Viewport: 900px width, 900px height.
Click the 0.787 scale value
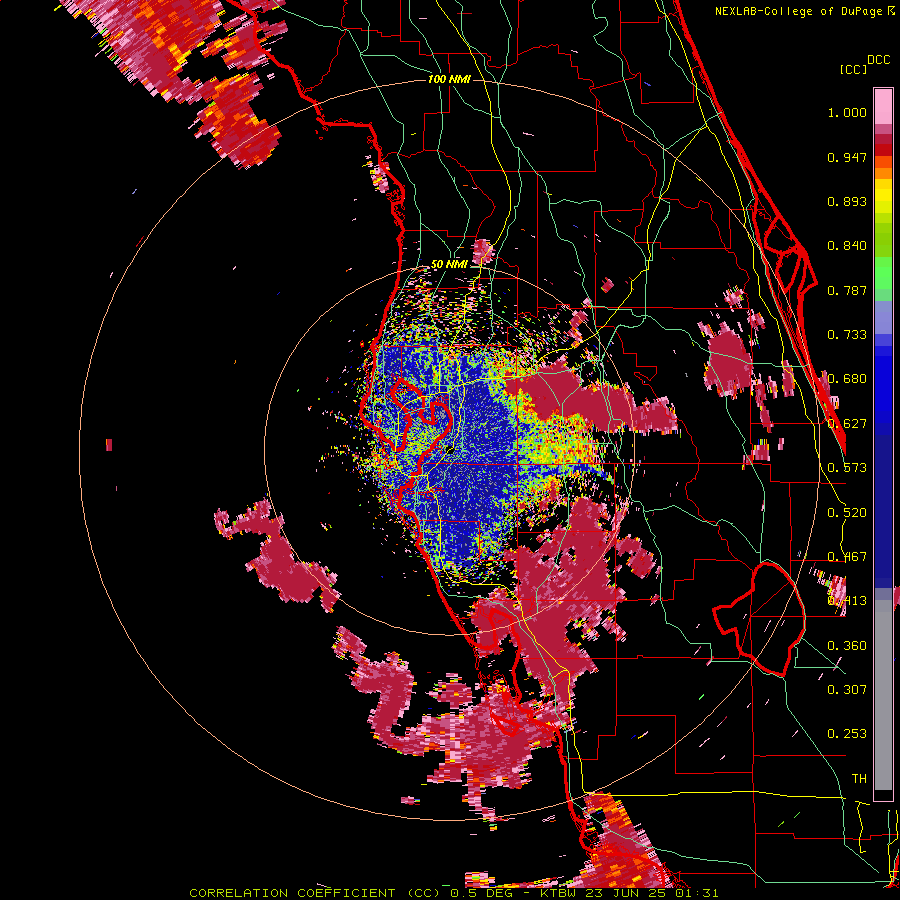[847, 290]
